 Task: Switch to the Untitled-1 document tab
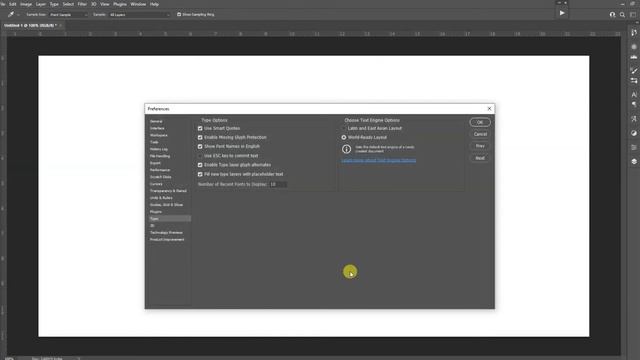click(30, 25)
